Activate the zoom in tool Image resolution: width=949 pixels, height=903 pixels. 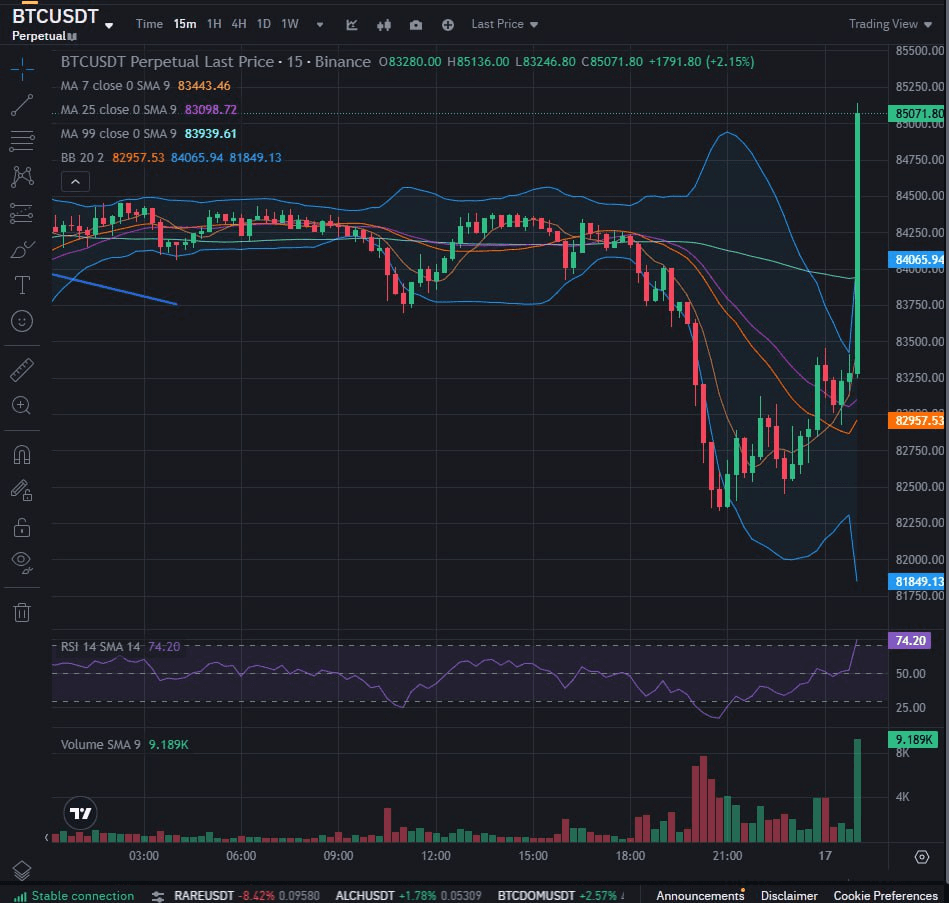click(x=22, y=406)
